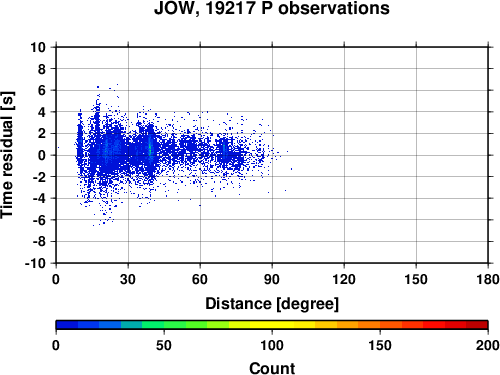500x375 pixels.
Task: Click the dense green cluster near 40 degrees
Action: click(x=150, y=149)
